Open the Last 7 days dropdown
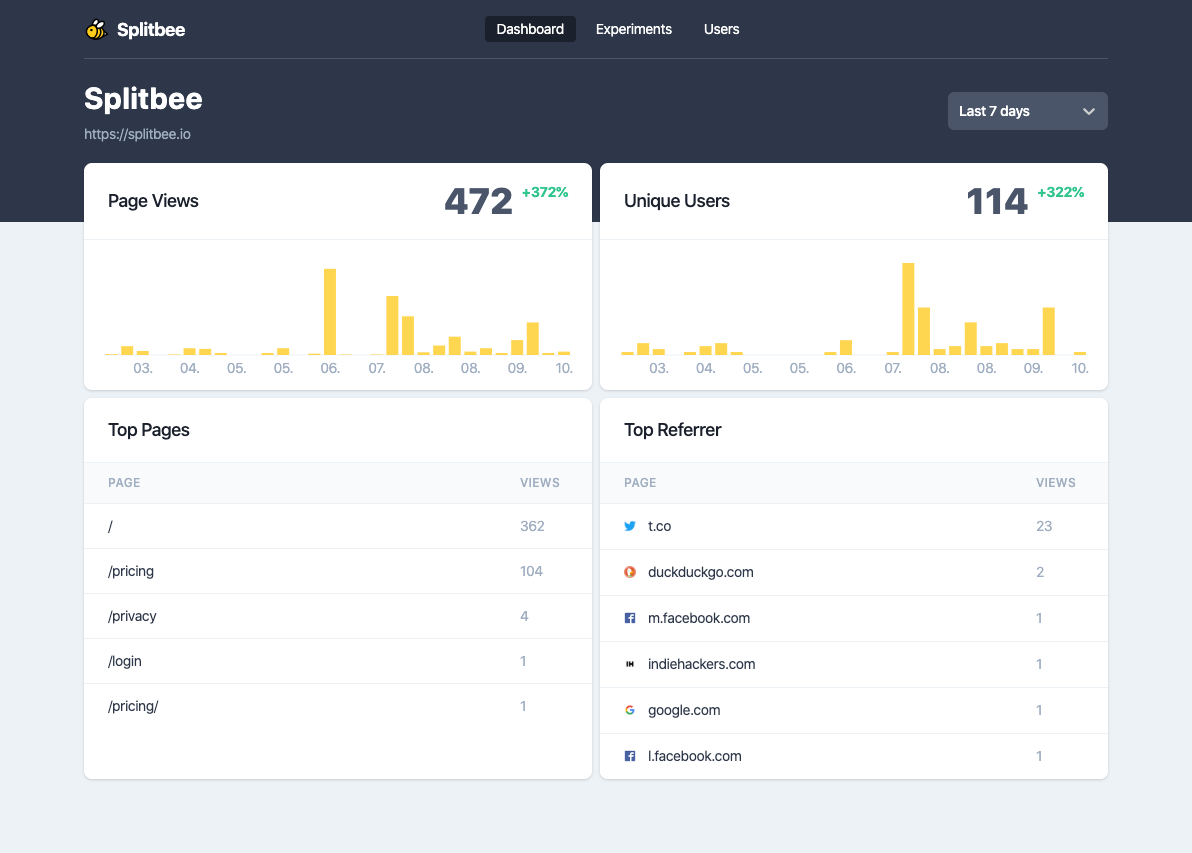 pos(1027,111)
